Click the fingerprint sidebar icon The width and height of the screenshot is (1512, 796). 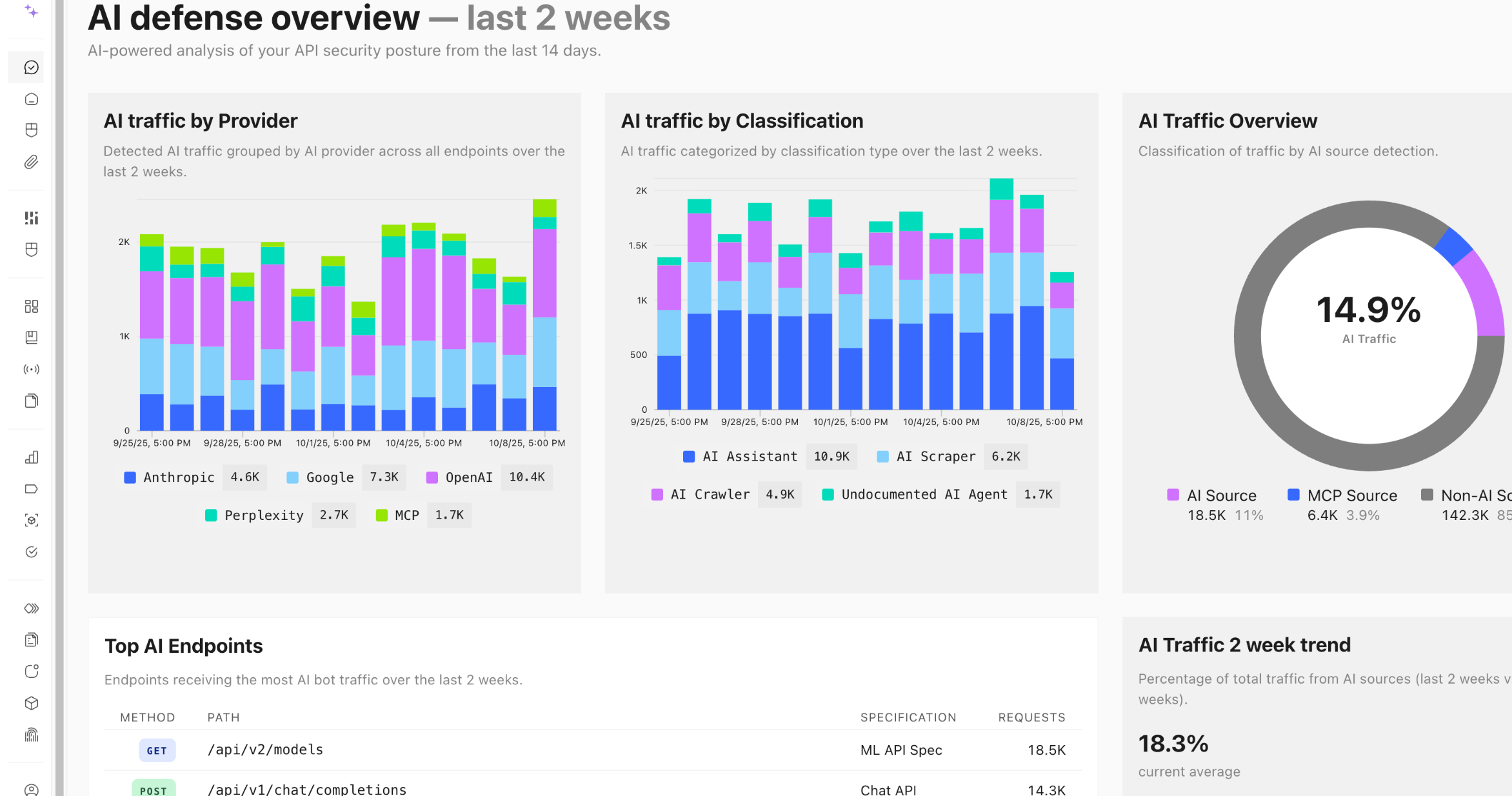click(31, 735)
